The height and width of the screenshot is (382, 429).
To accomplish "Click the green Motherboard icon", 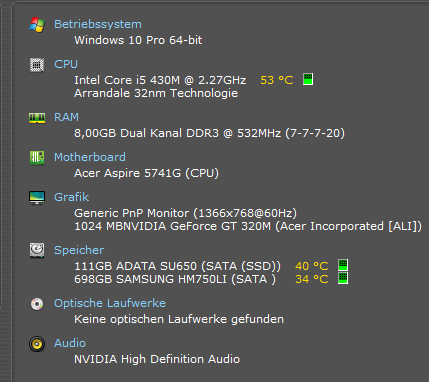I will [x=37, y=158].
